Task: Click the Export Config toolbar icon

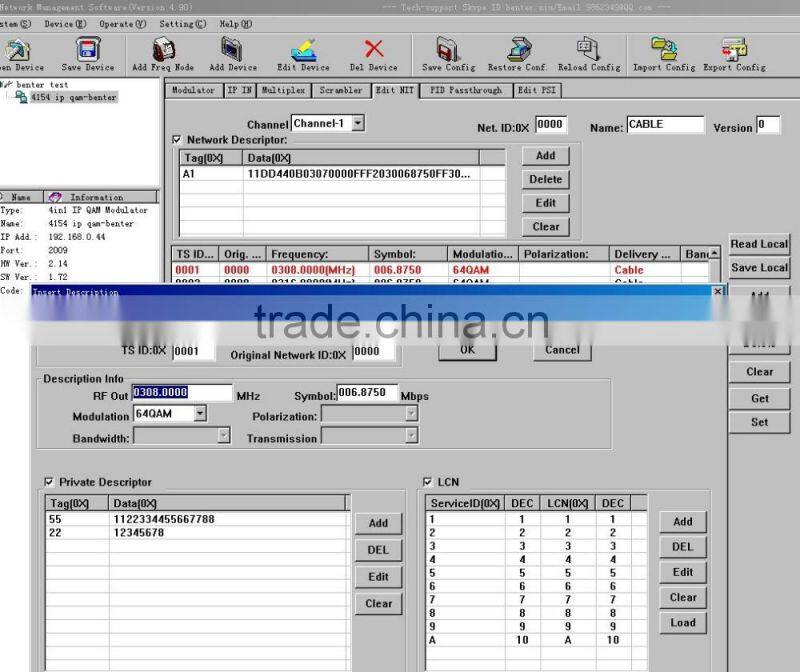Action: coord(734,50)
